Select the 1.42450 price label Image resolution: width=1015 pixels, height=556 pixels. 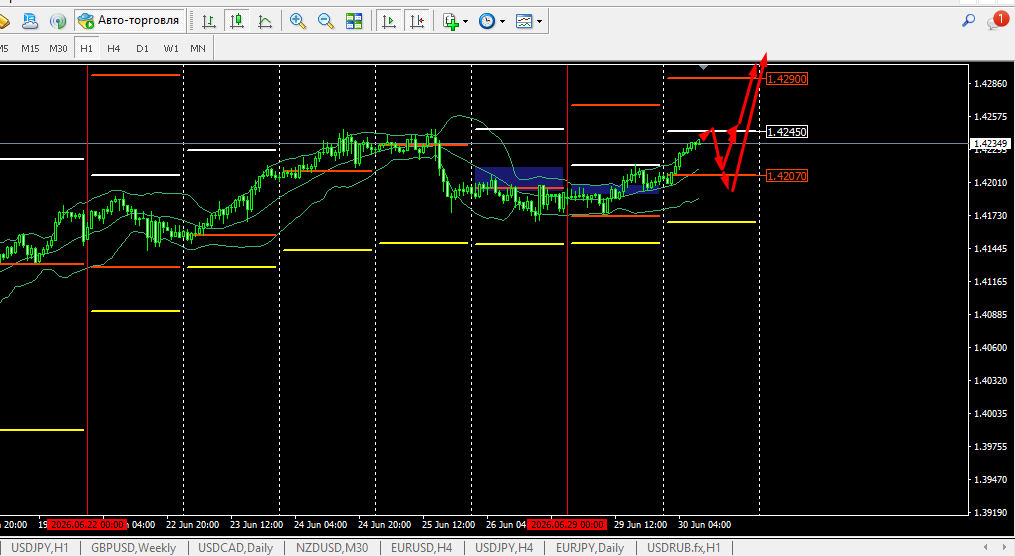tap(786, 132)
